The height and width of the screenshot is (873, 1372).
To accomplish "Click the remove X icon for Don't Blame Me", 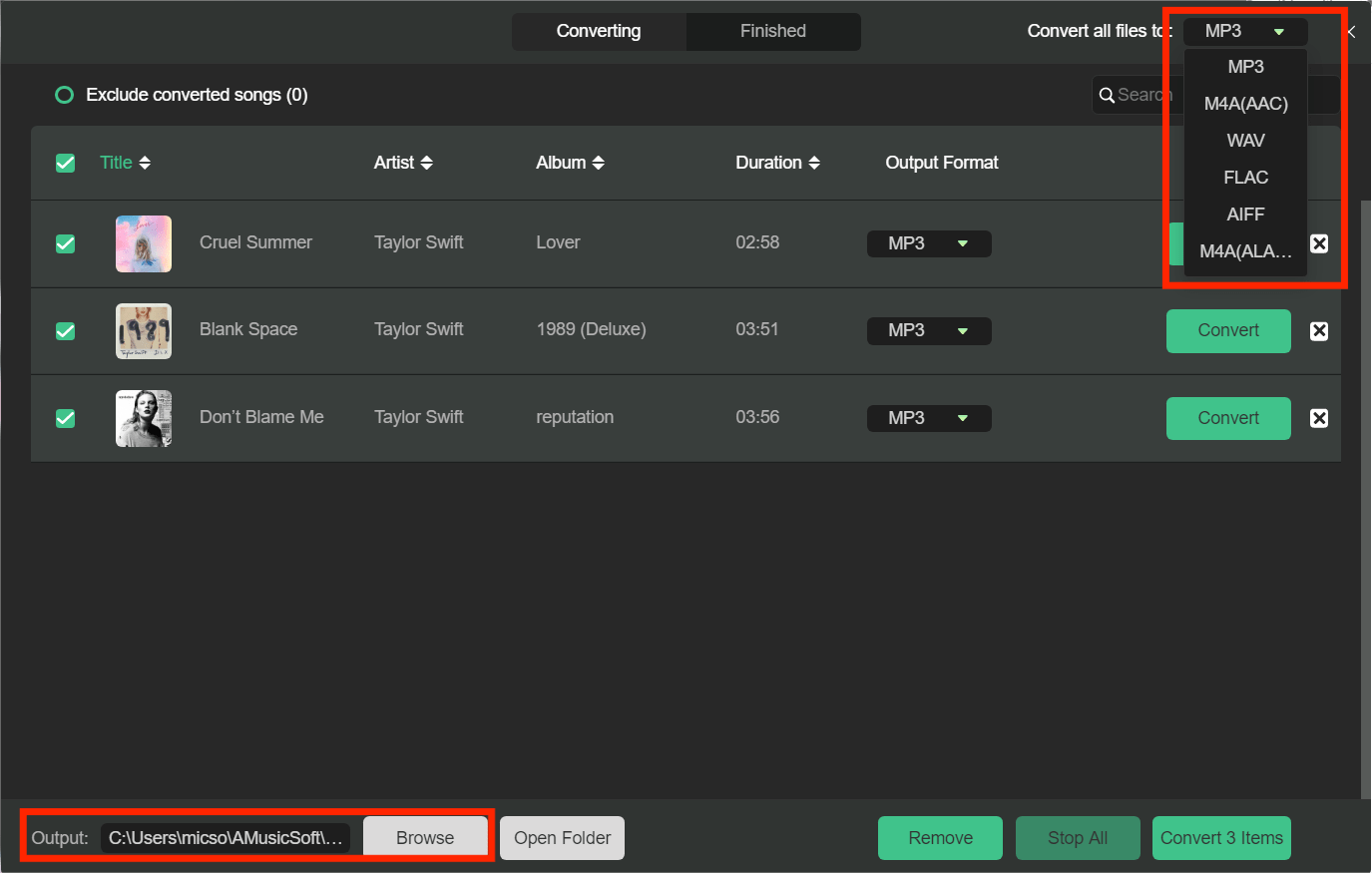I will 1318,418.
